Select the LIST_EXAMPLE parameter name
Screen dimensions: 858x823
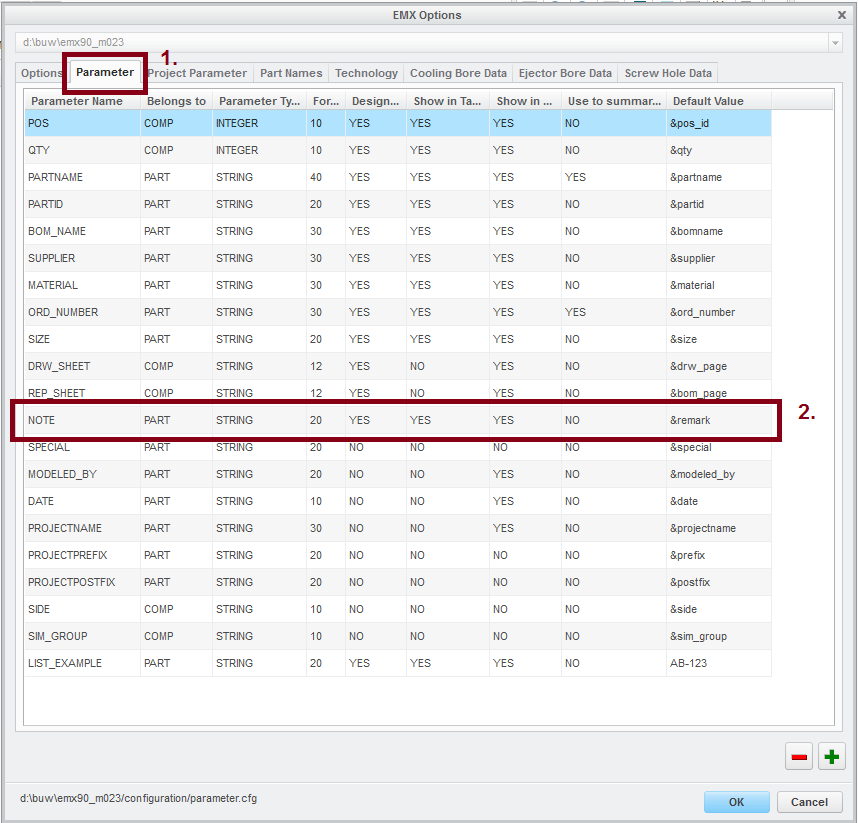[x=65, y=663]
